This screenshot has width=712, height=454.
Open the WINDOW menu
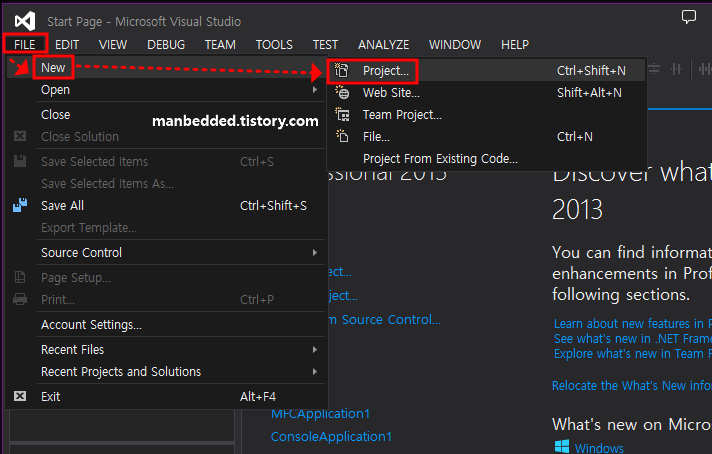point(455,44)
